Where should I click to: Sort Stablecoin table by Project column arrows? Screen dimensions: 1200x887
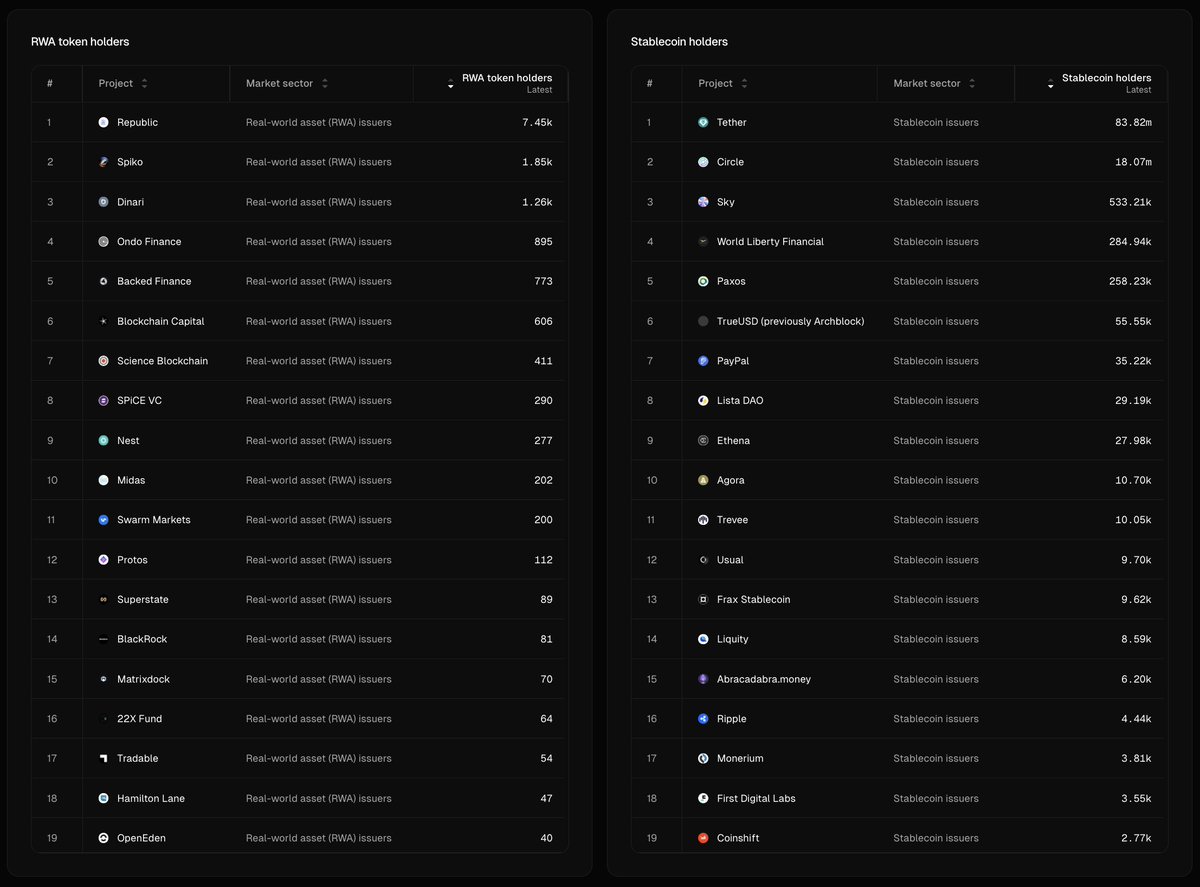(744, 83)
